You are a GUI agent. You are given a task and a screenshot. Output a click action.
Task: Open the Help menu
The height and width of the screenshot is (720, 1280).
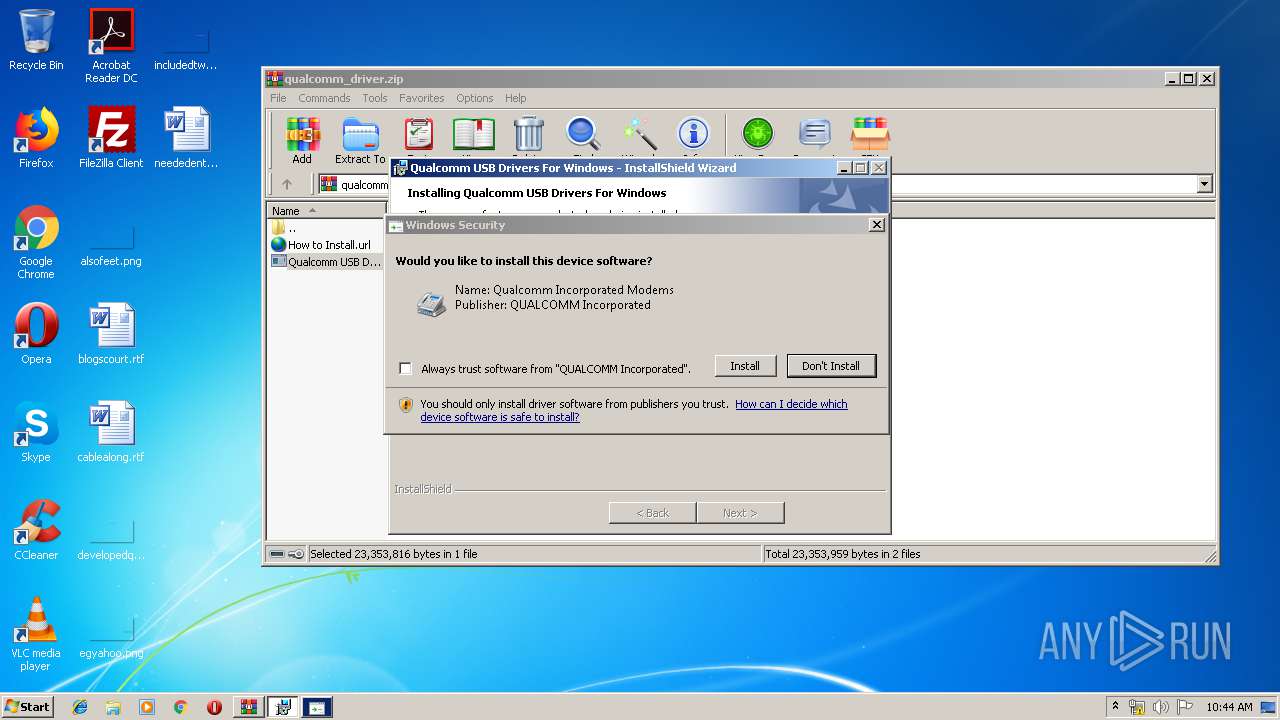pyautogui.click(x=515, y=98)
